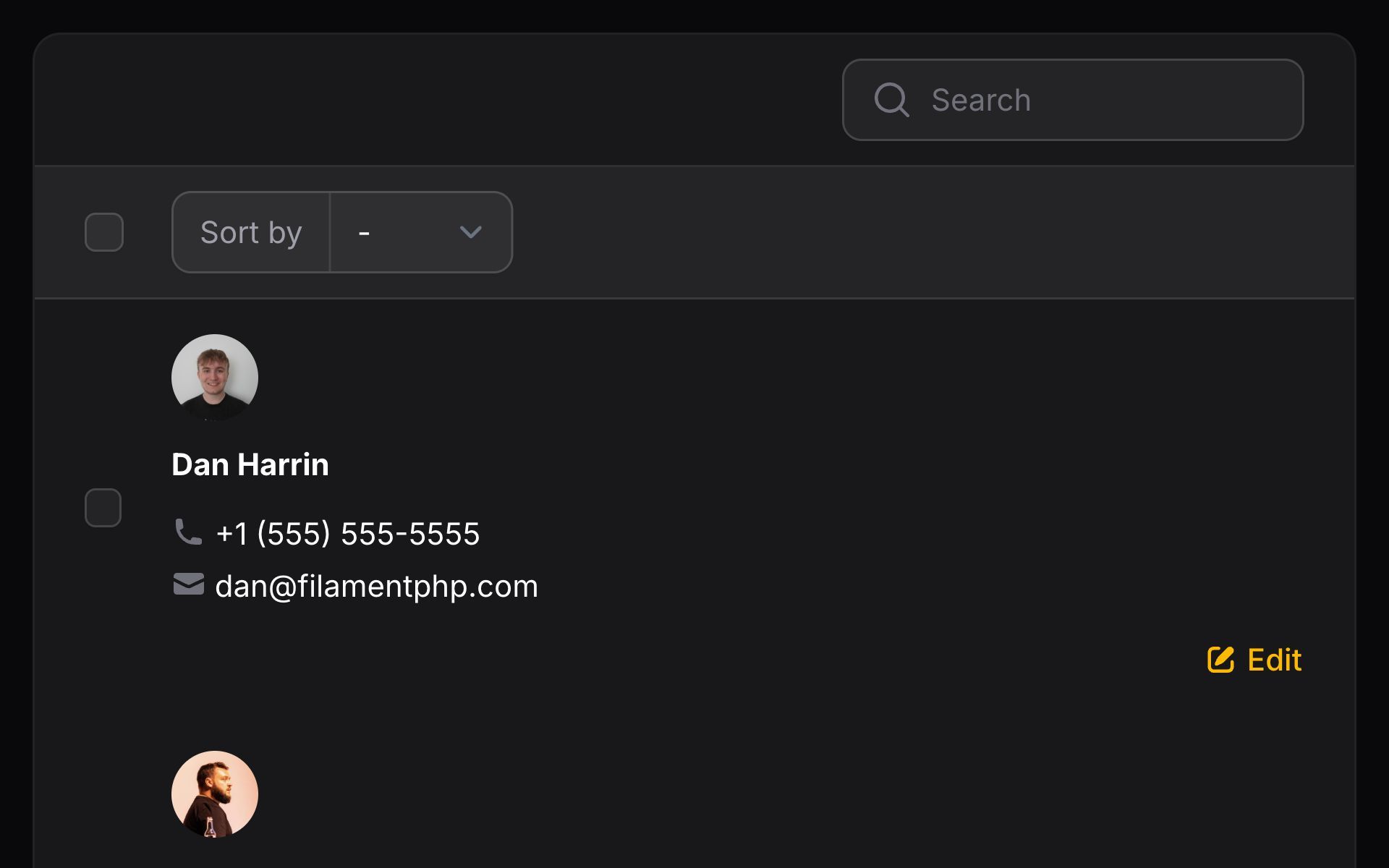Image resolution: width=1389 pixels, height=868 pixels.
Task: Click the bearded man's avatar
Action: click(215, 793)
